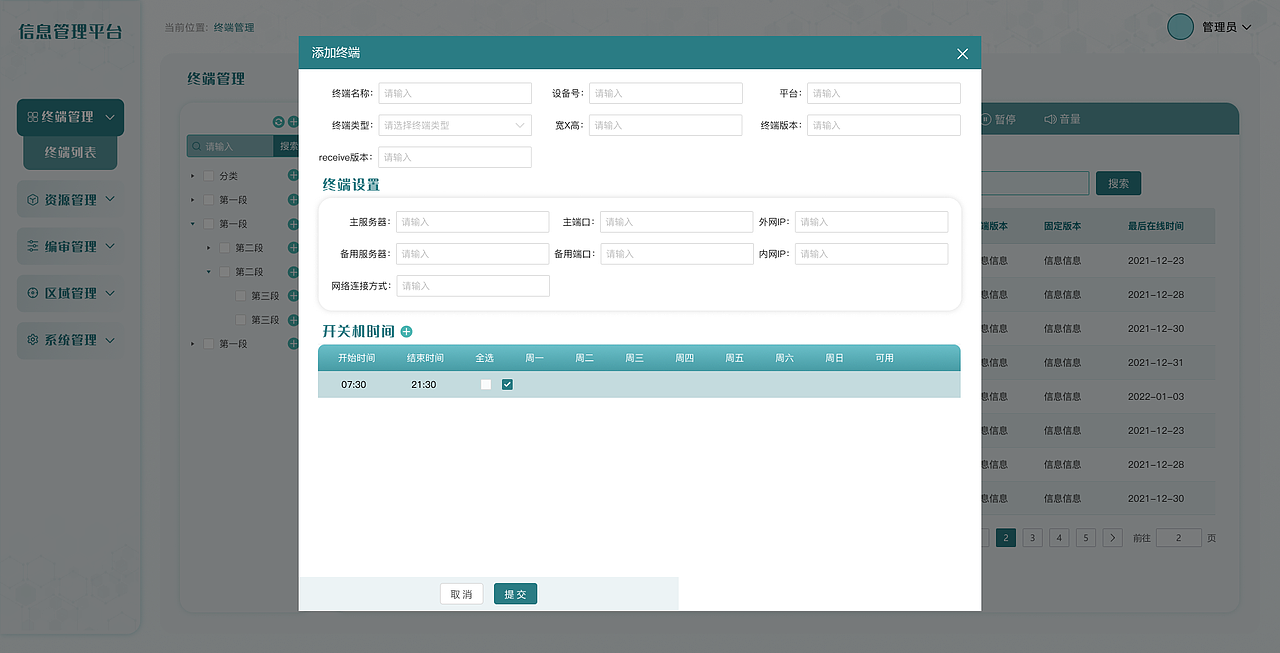Image resolution: width=1280 pixels, height=653 pixels.
Task: Go to page 4
Action: pos(1059,537)
